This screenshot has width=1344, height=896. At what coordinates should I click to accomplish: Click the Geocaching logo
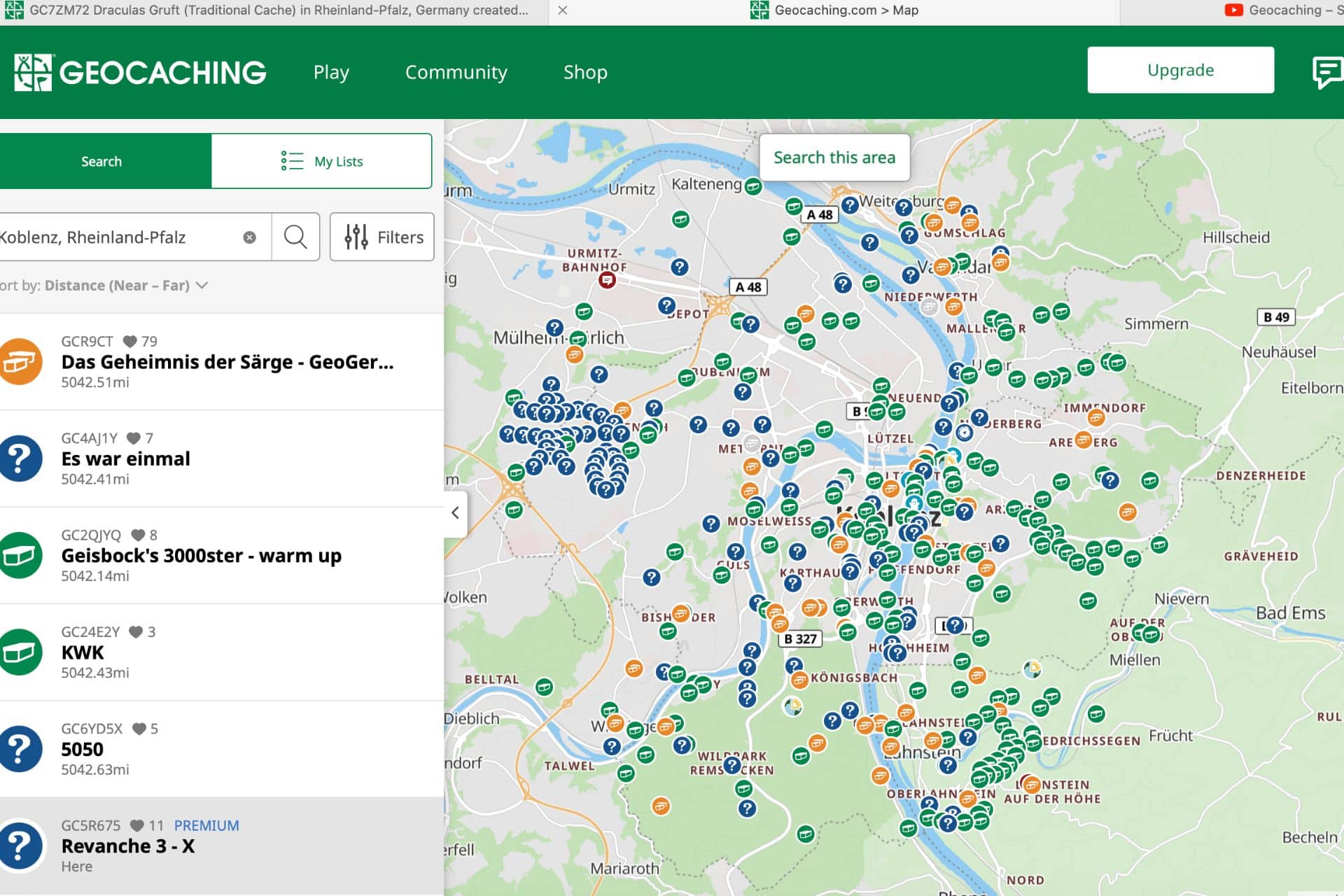click(x=140, y=72)
